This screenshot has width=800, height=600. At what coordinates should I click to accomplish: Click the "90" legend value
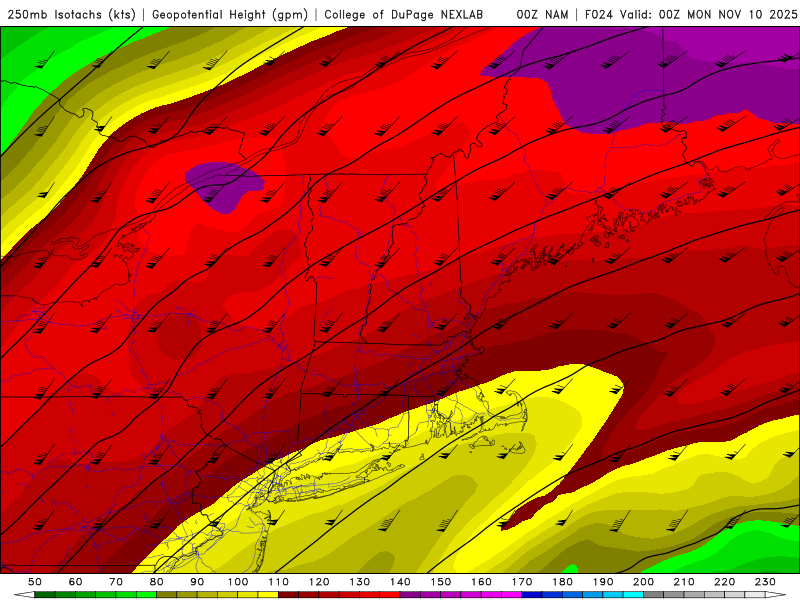tap(197, 582)
